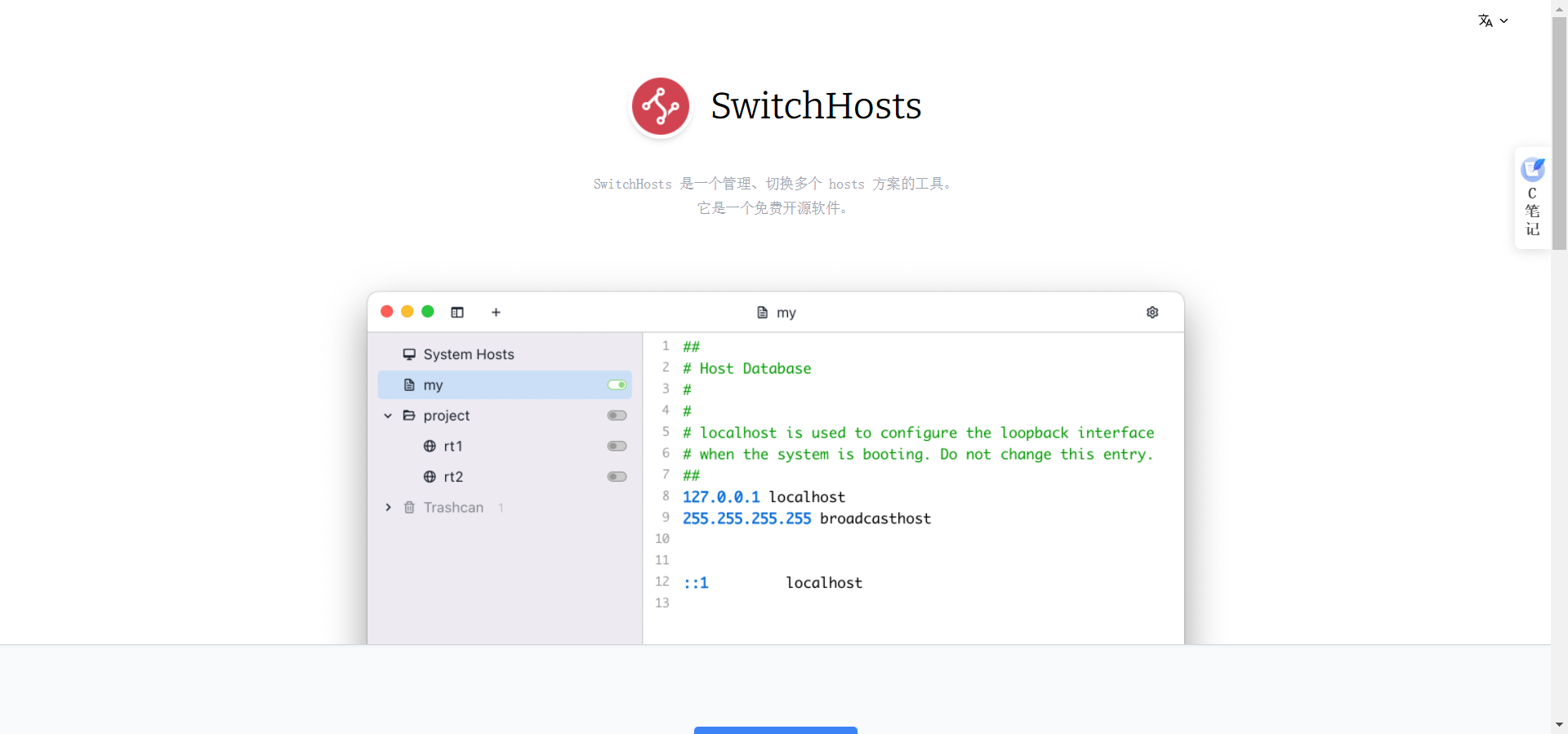The image size is (1568, 734).
Task: Select the rt2 remote hosts entry
Action: click(x=505, y=477)
